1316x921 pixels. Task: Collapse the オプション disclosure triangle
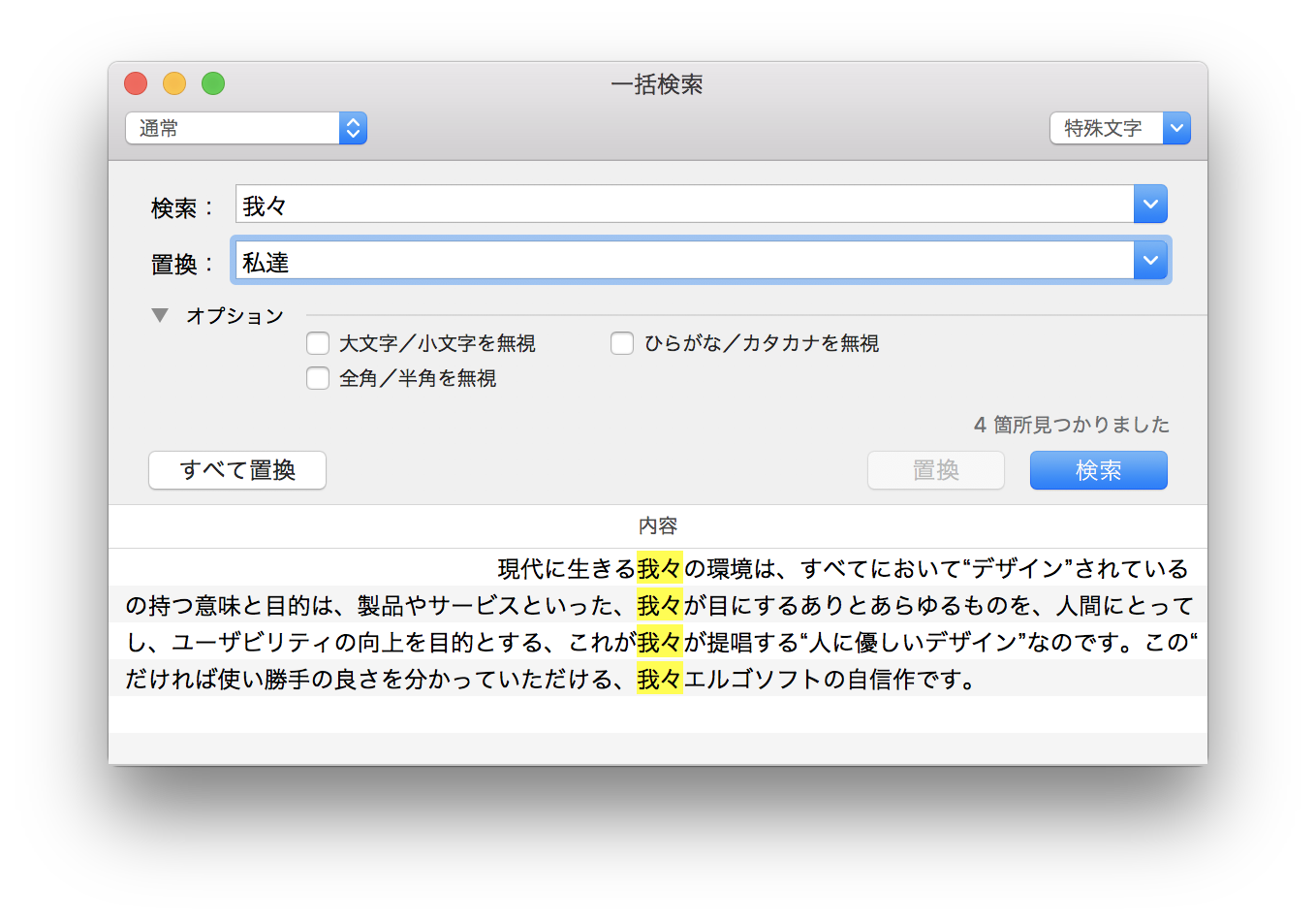point(160,315)
